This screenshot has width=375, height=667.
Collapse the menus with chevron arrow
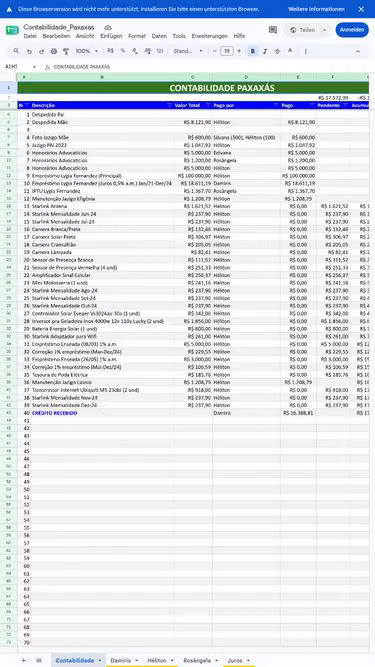(x=358, y=51)
